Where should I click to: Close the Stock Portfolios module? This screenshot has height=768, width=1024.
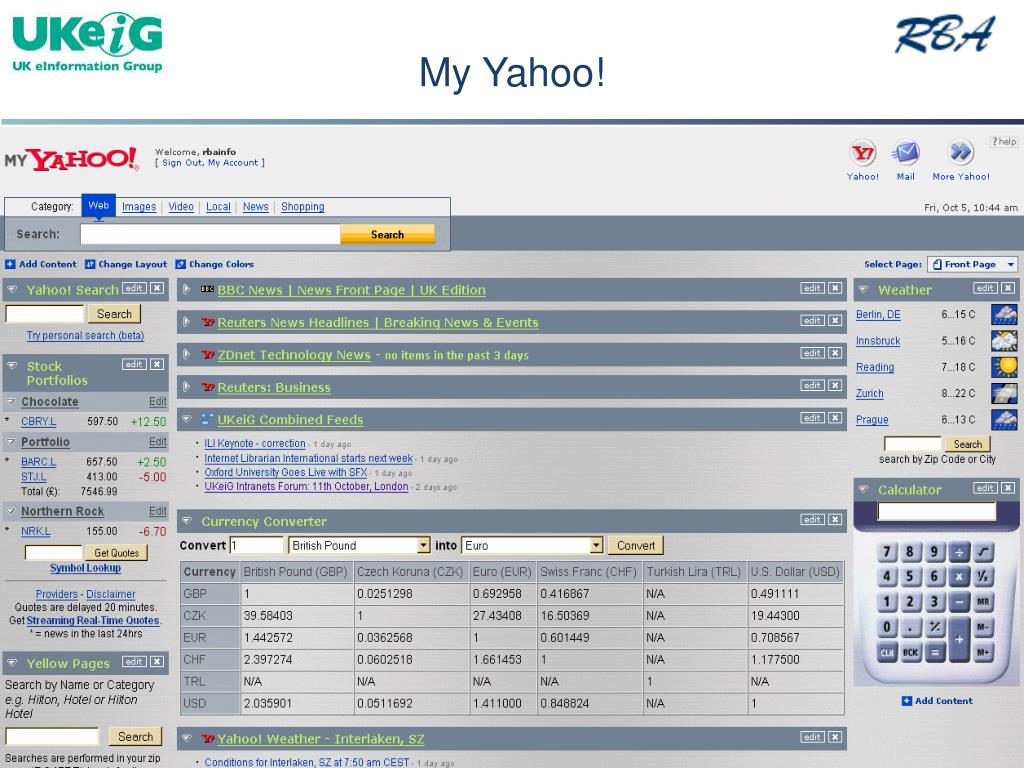157,364
